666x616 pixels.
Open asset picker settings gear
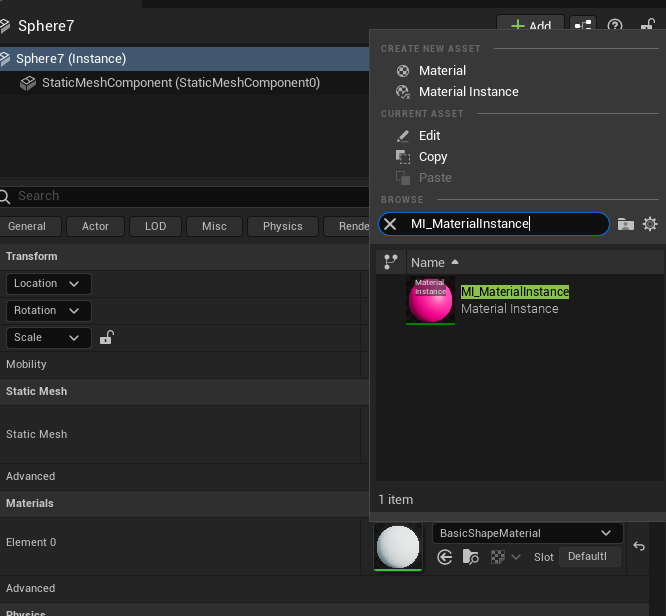(650, 224)
